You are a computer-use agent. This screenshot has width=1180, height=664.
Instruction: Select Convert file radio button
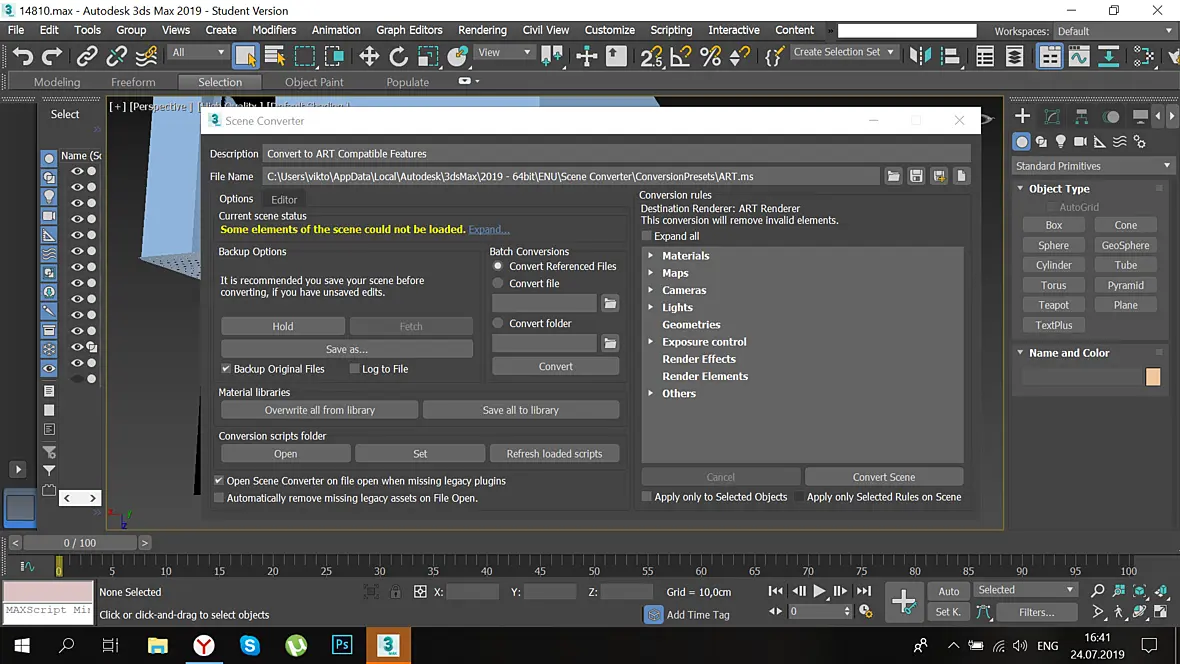[497, 283]
